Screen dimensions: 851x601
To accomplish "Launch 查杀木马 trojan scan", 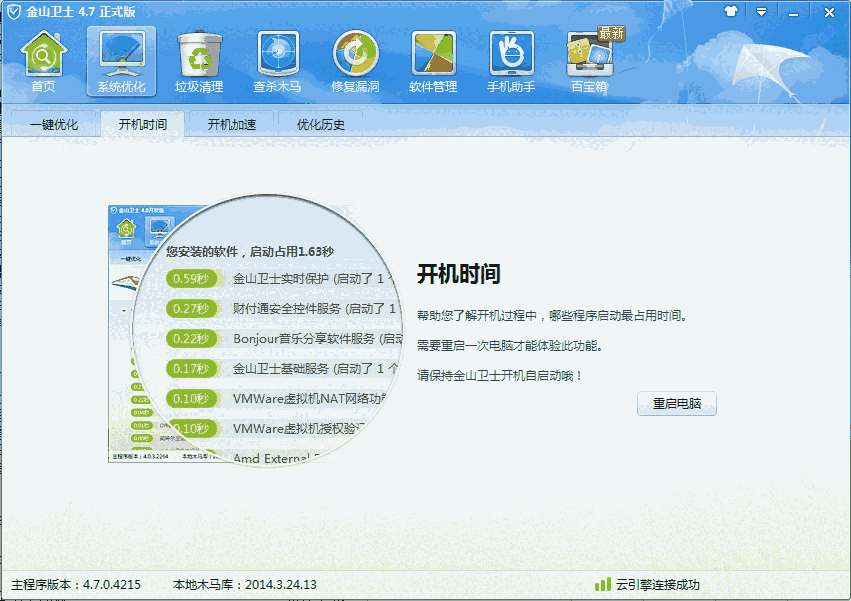I will click(x=277, y=61).
